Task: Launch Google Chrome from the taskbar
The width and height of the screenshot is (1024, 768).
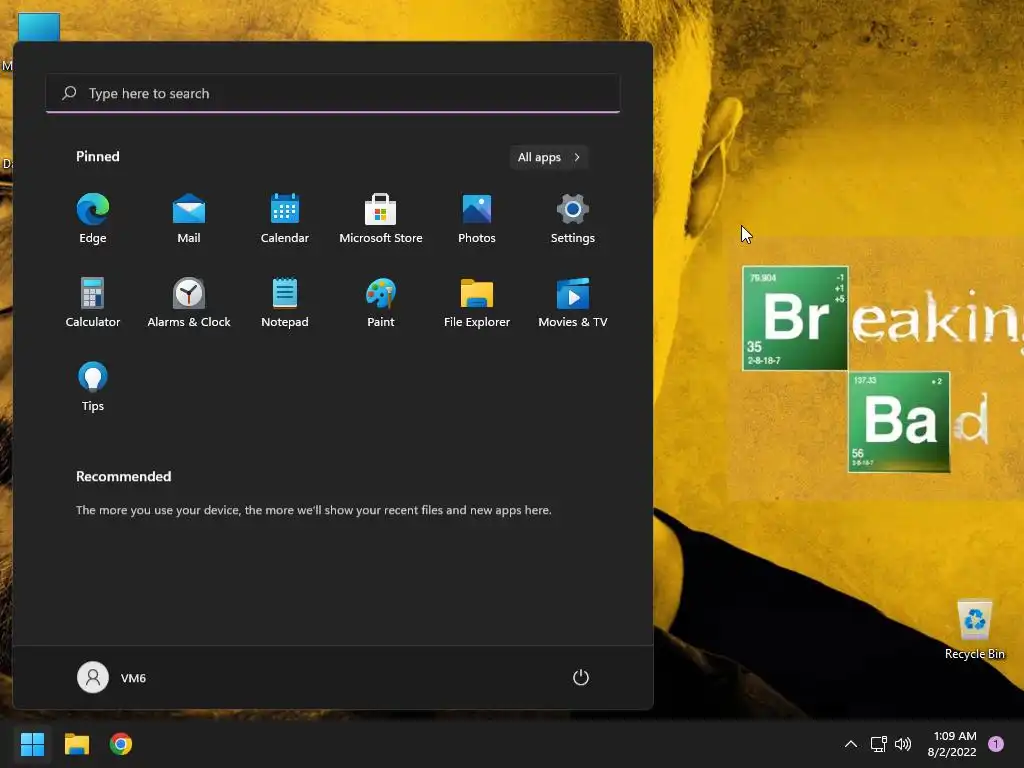Action: 121,744
